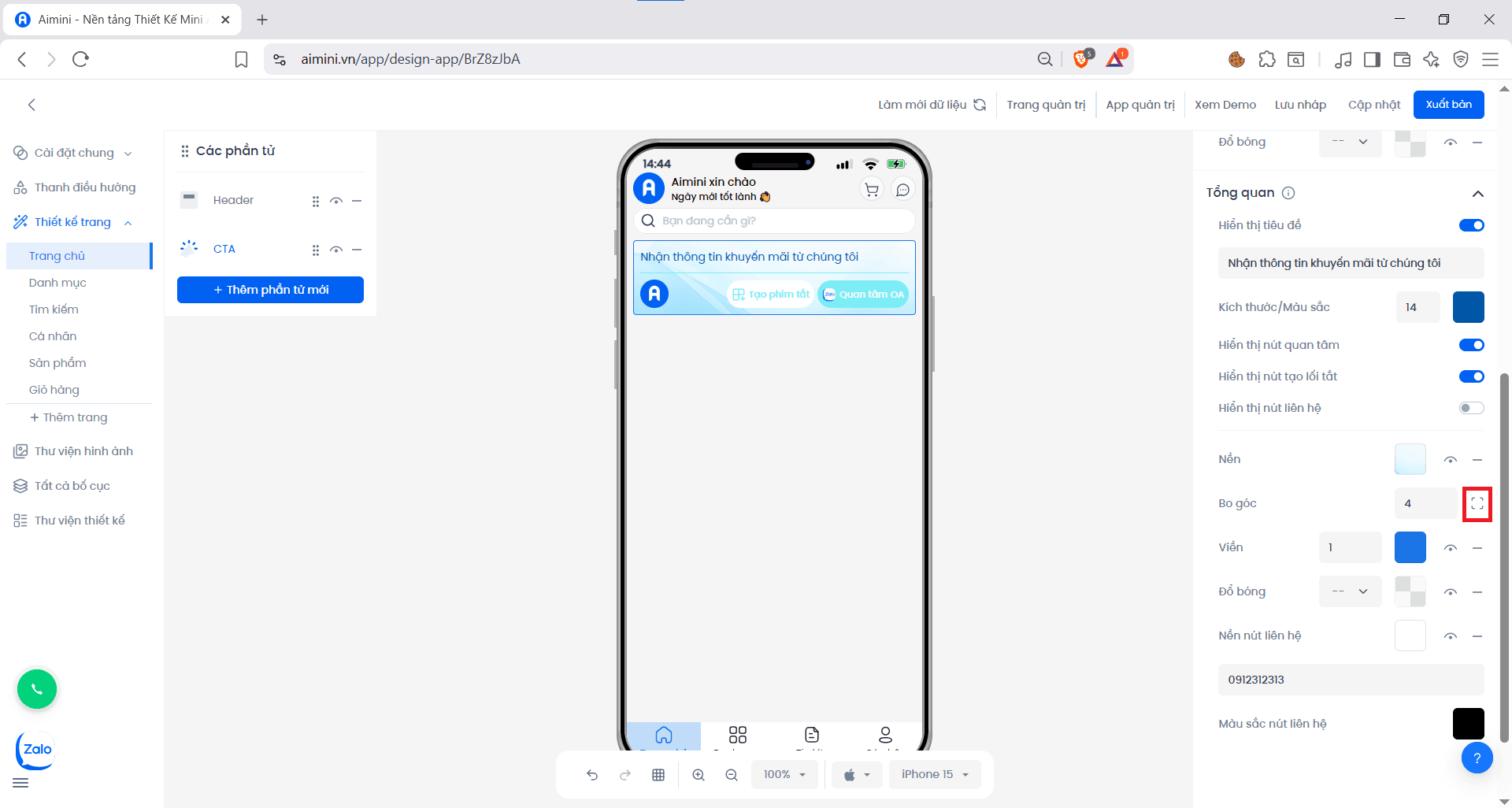
Task: Click the Thêm phần tử mới button
Action: 270,290
